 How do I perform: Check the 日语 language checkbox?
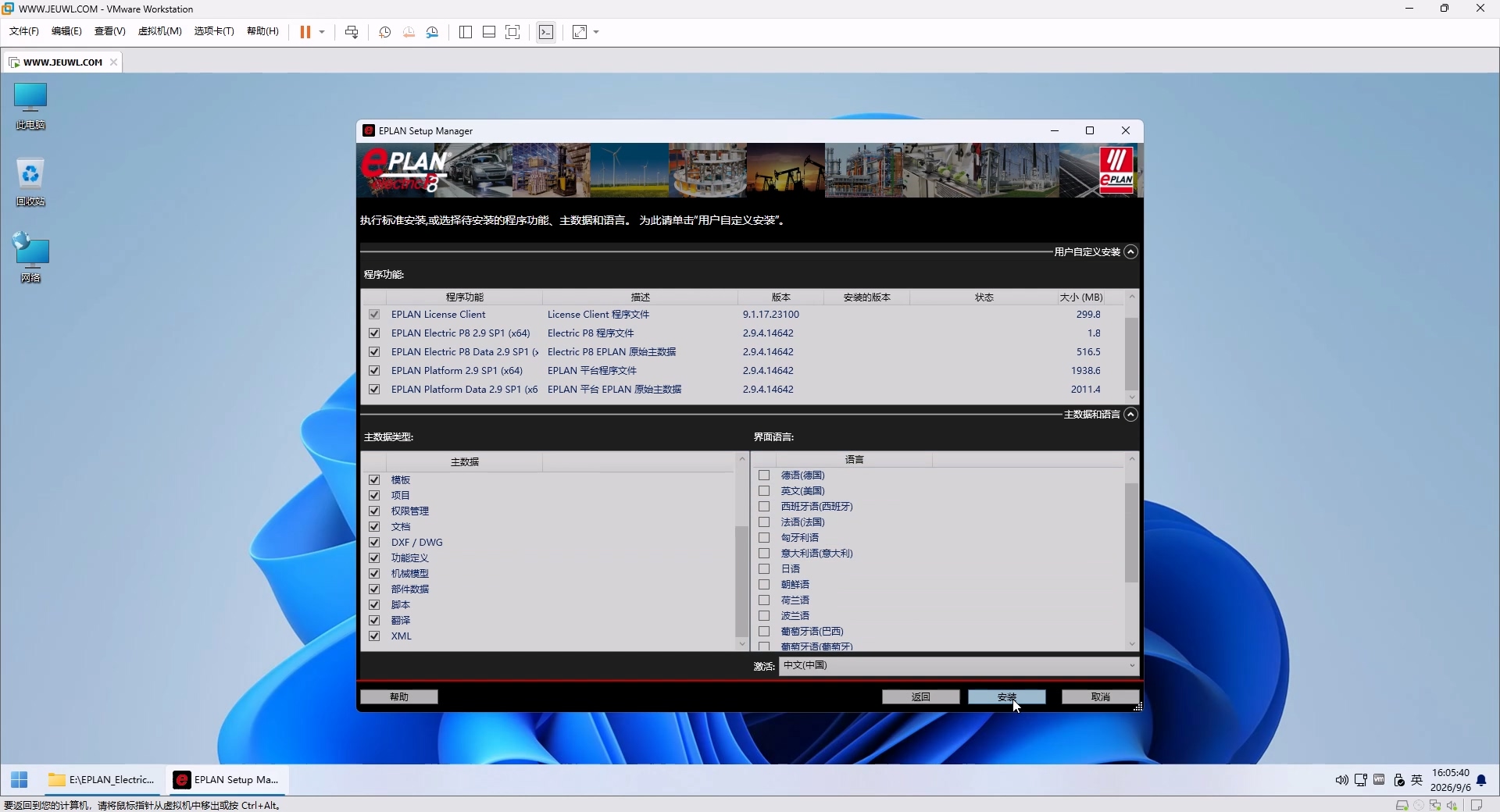coord(764,569)
